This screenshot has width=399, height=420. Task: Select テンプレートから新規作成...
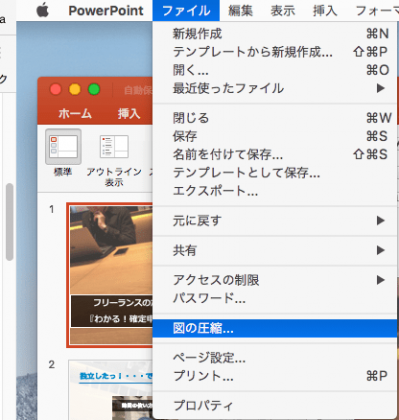click(275, 52)
